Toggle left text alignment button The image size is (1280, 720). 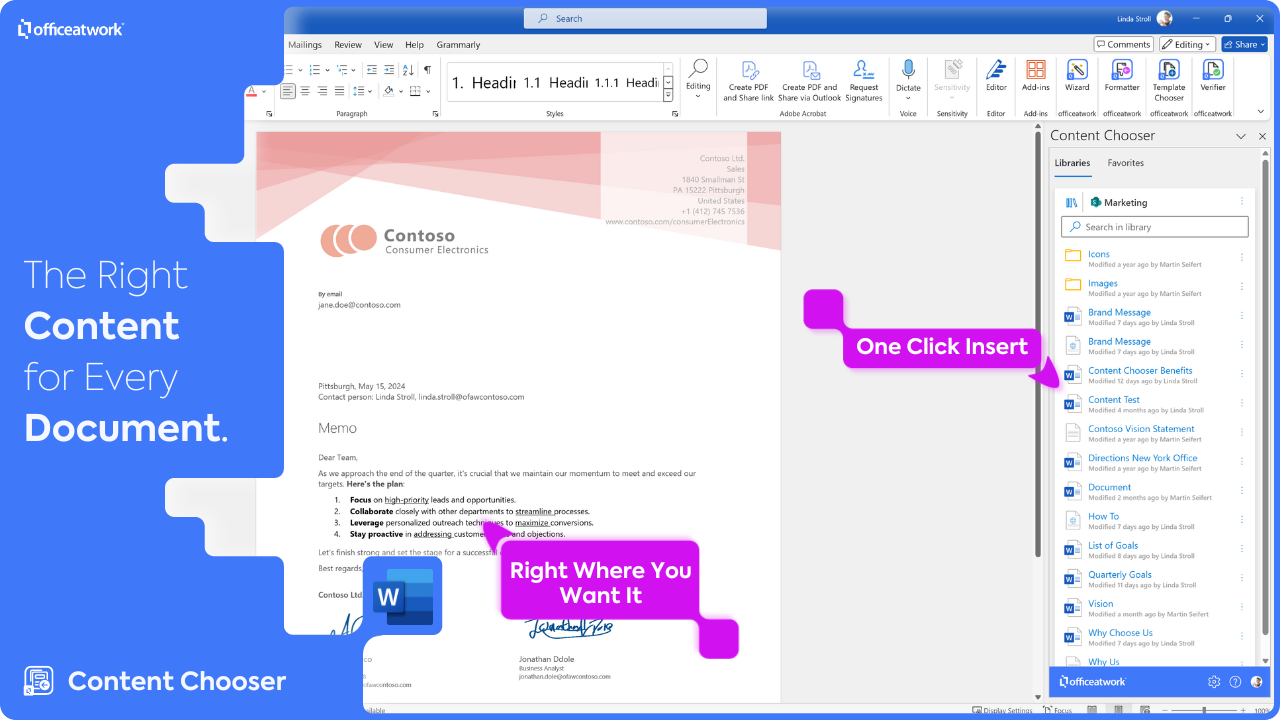pos(288,91)
